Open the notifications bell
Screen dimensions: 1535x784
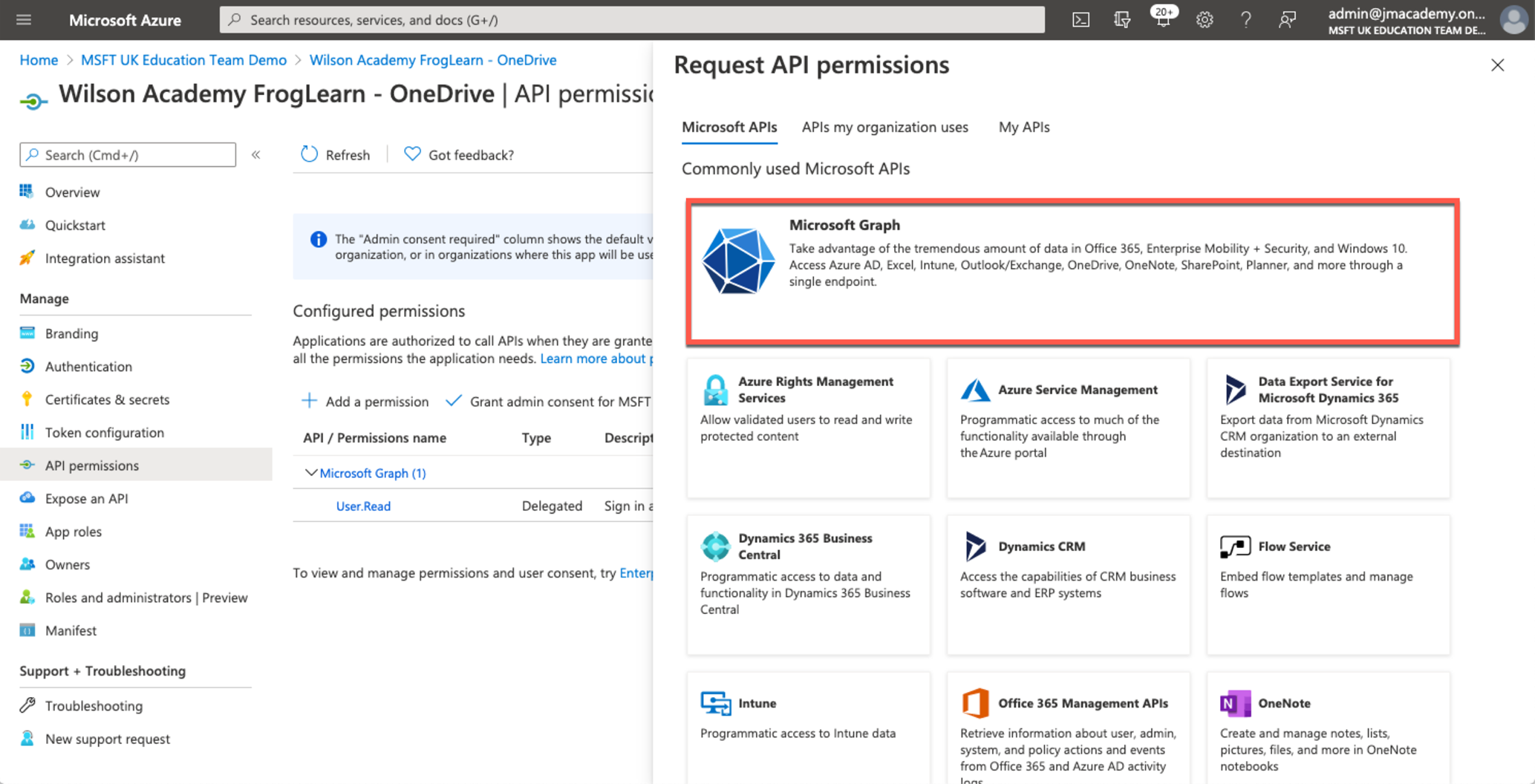1163,19
